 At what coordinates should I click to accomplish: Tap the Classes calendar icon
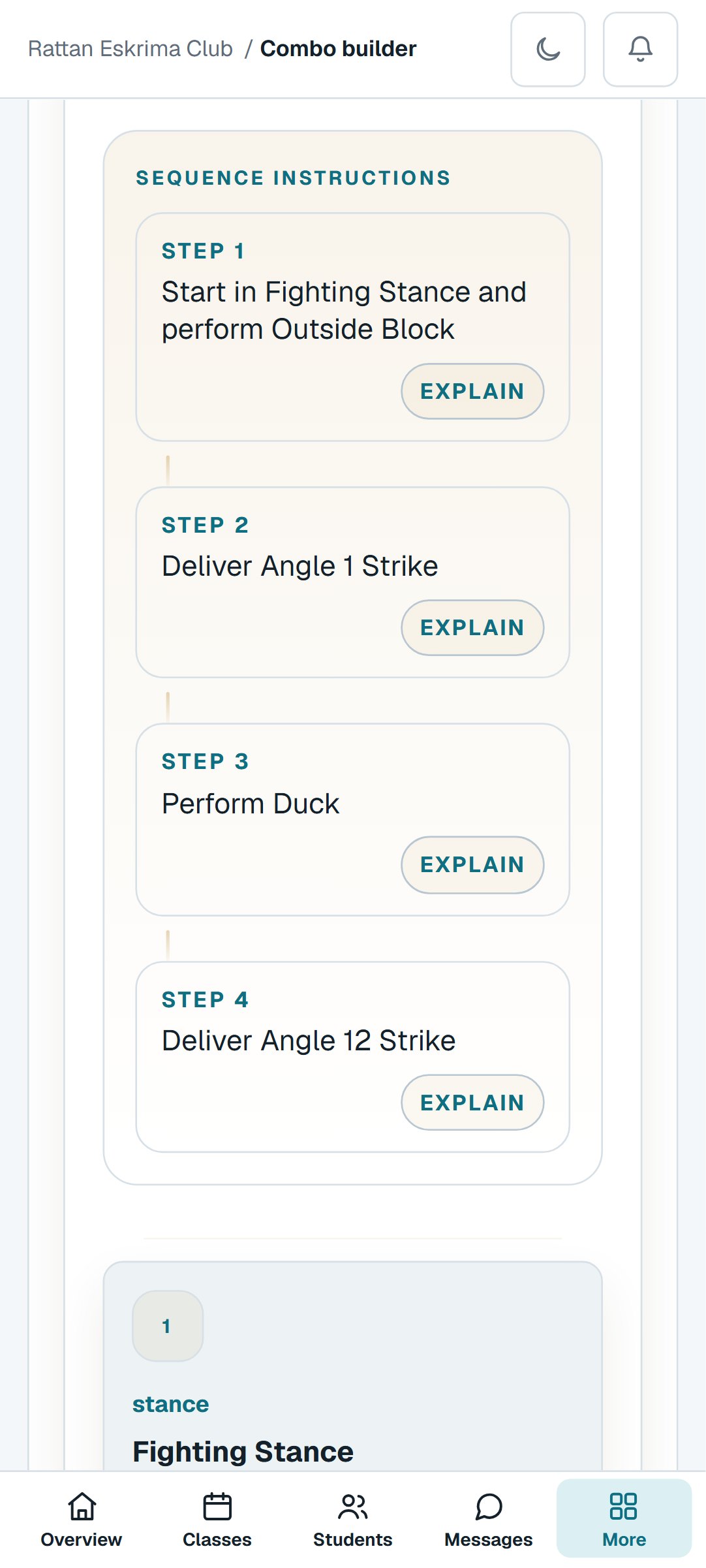[x=217, y=1507]
